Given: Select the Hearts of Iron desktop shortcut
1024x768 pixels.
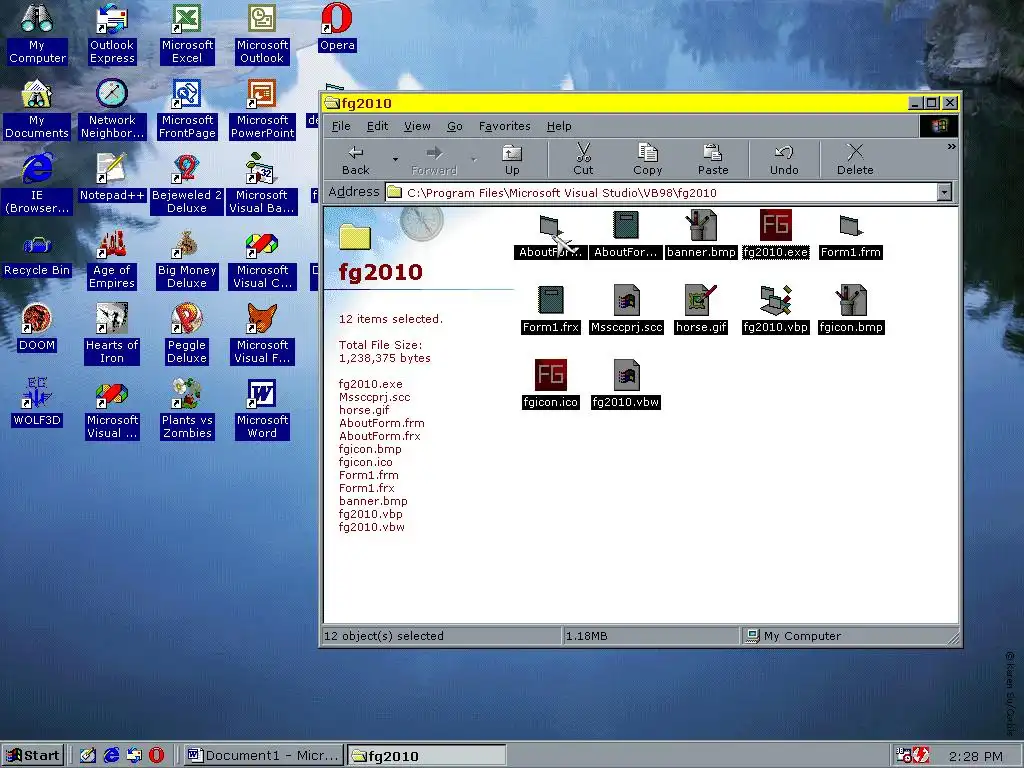Looking at the screenshot, I should tap(112, 319).
